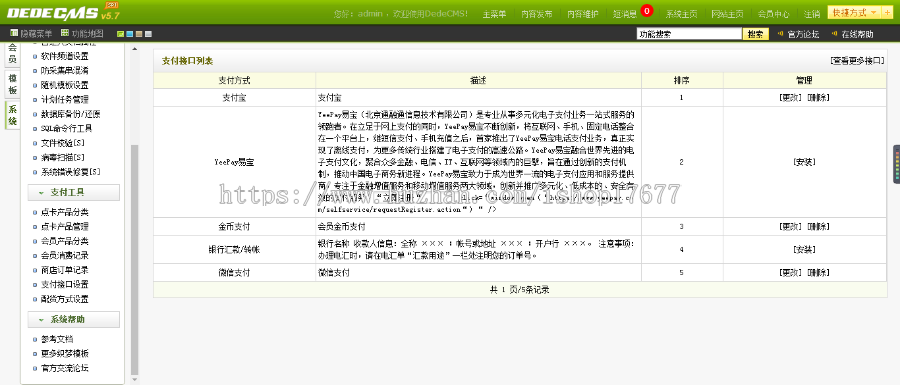900x385 pixels.
Task: Open 文件校验[S] in the sidebar
Action: tap(63, 143)
